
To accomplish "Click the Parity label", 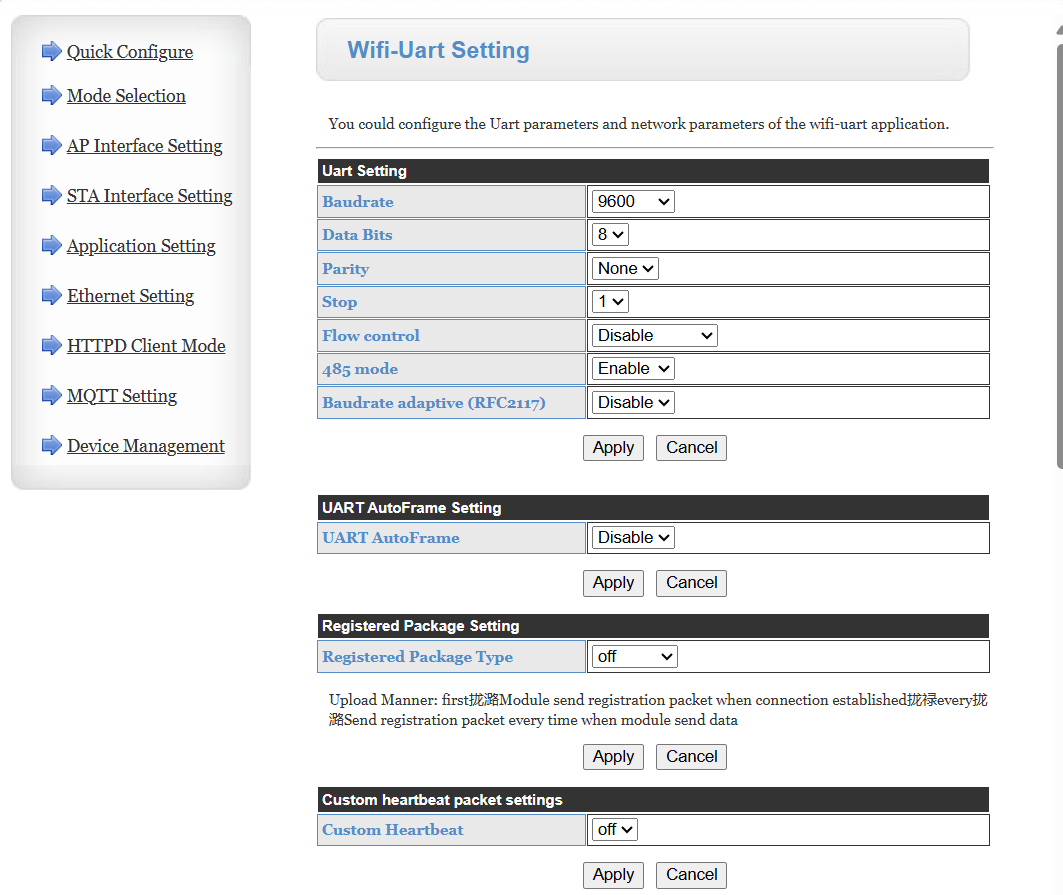I will click(x=345, y=269).
